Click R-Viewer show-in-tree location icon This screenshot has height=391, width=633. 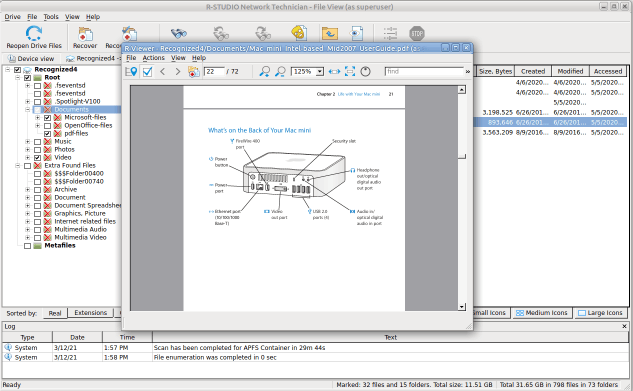pos(131,71)
